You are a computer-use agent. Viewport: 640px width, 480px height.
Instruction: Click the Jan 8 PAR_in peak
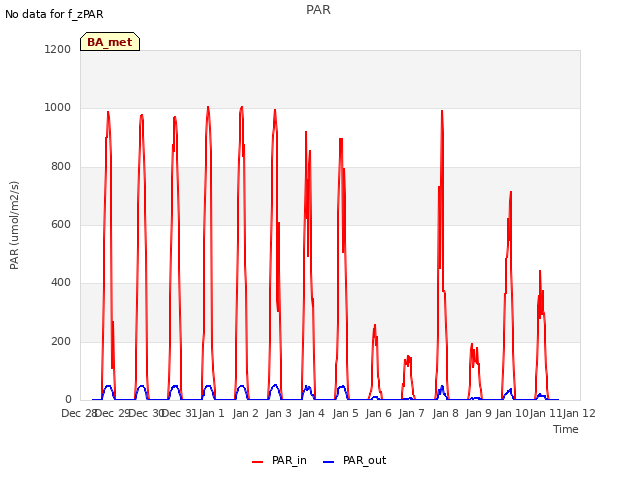click(442, 111)
